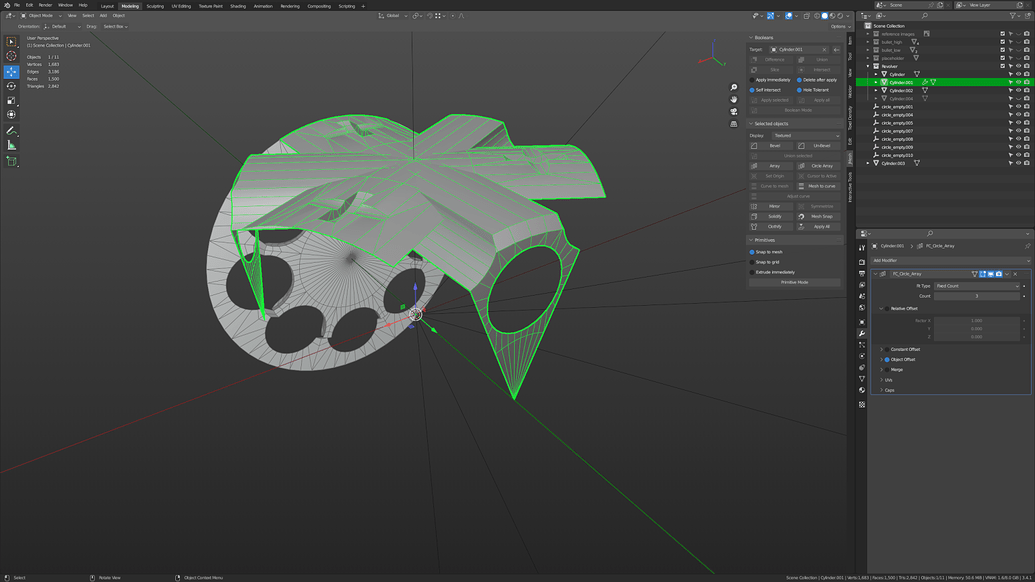Click the Primitive Mode button
This screenshot has width=1035, height=582.
coord(795,282)
